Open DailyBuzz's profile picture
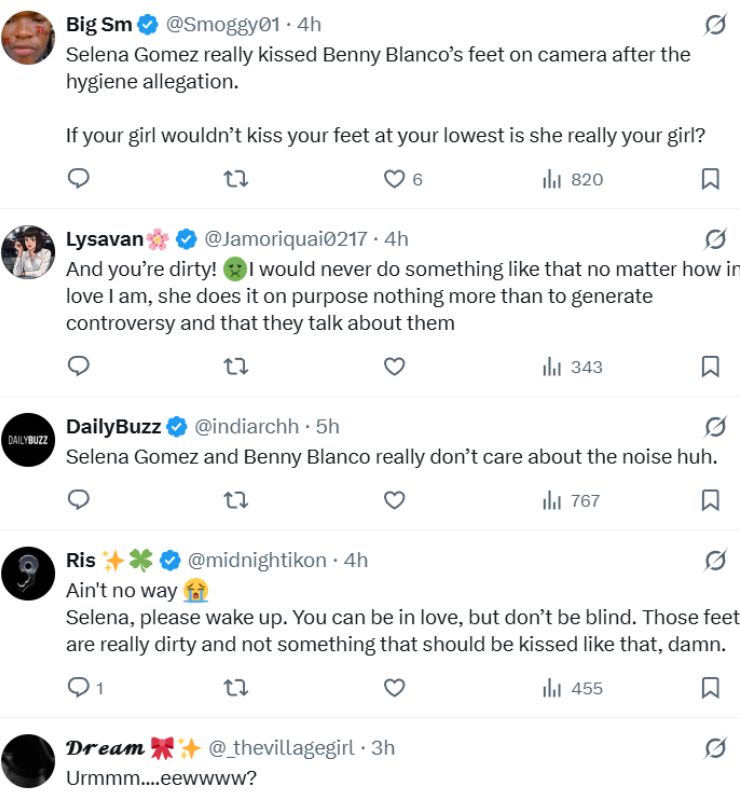This screenshot has width=740, height=800. click(x=26, y=436)
